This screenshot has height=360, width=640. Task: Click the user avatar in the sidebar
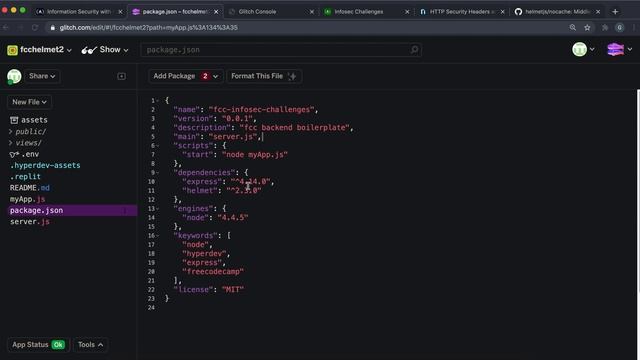14,76
